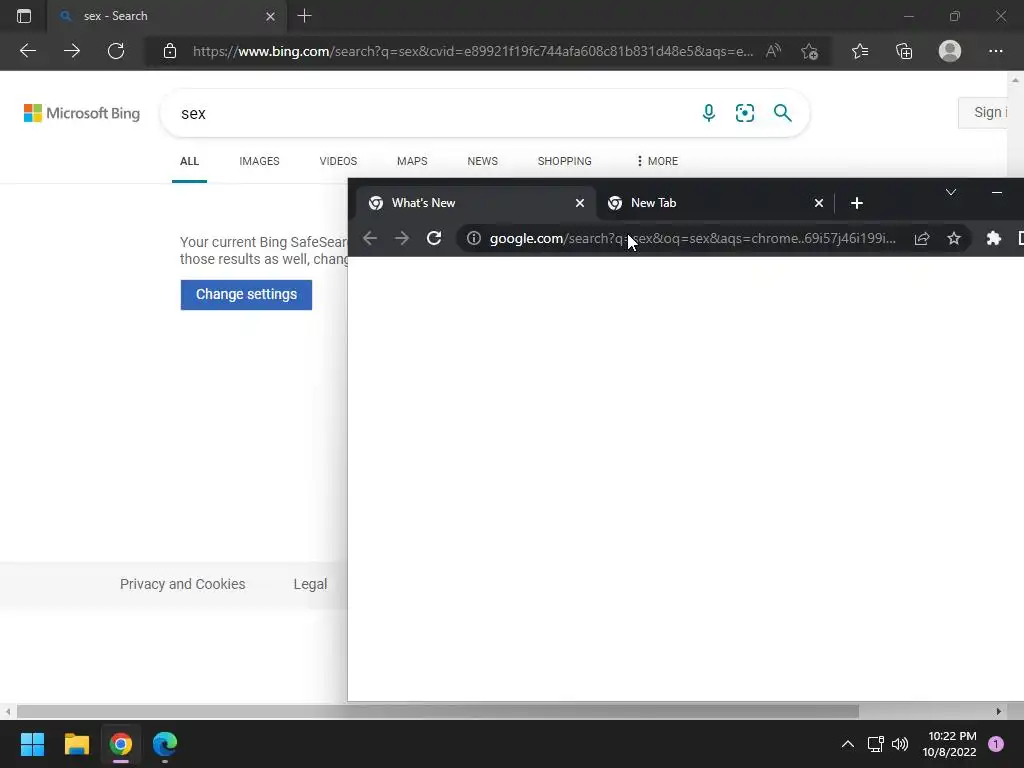Viewport: 1024px width, 768px height.
Task: Open Chrome Extensions puzzle icon
Action: [x=994, y=238]
